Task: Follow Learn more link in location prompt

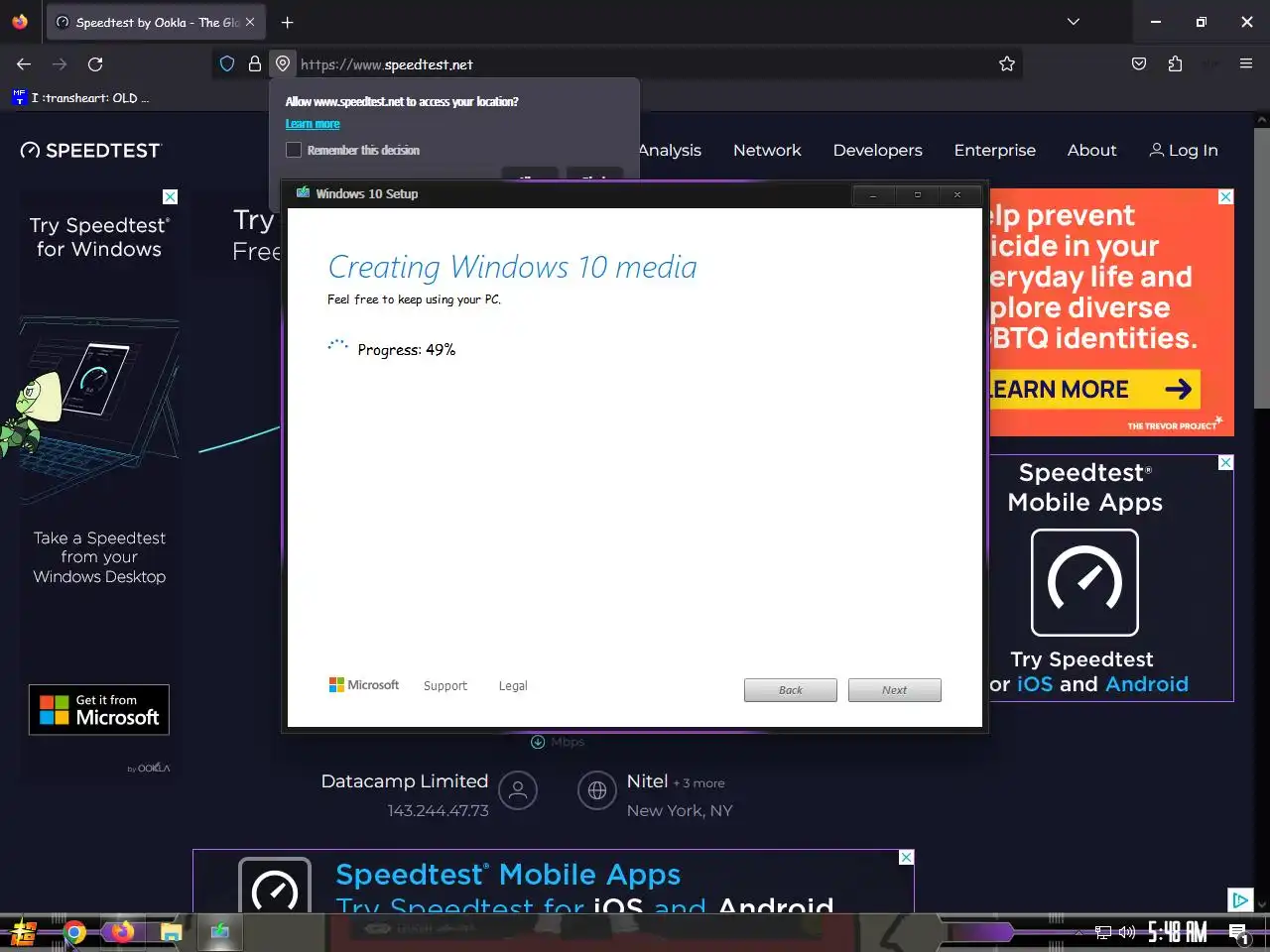Action: (313, 124)
